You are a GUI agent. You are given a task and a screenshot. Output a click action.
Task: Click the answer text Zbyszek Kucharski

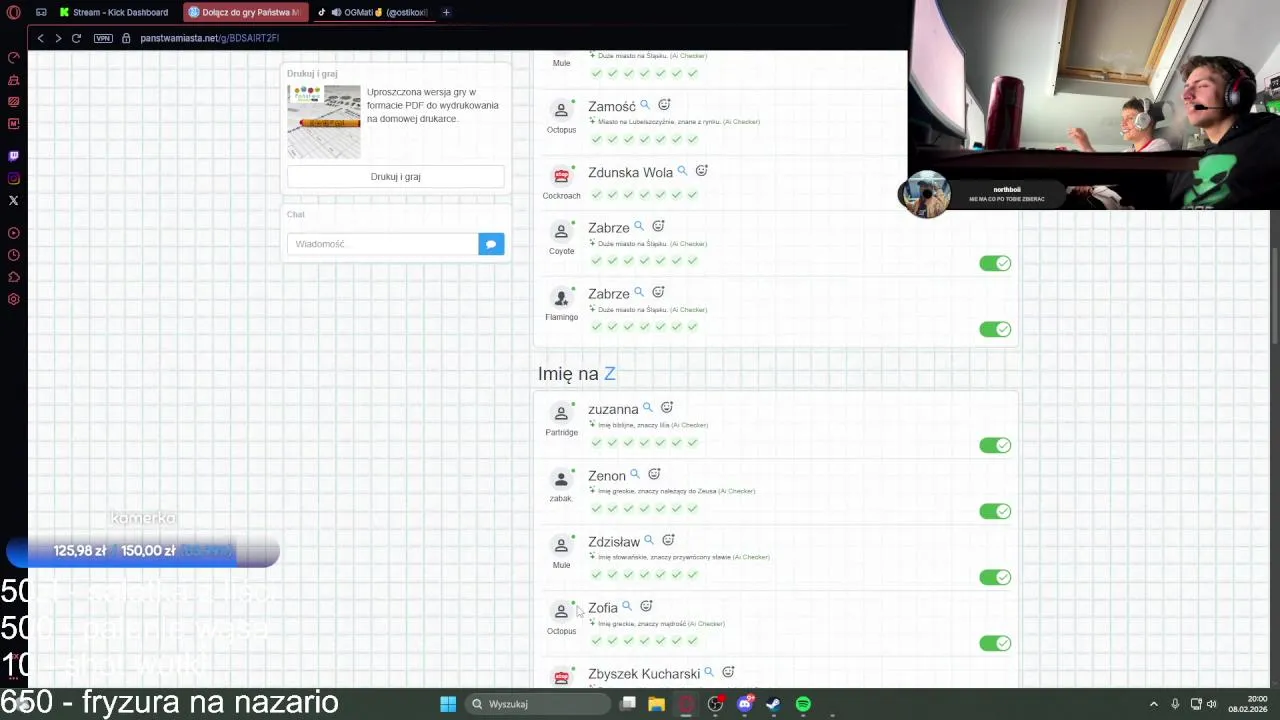click(x=644, y=674)
